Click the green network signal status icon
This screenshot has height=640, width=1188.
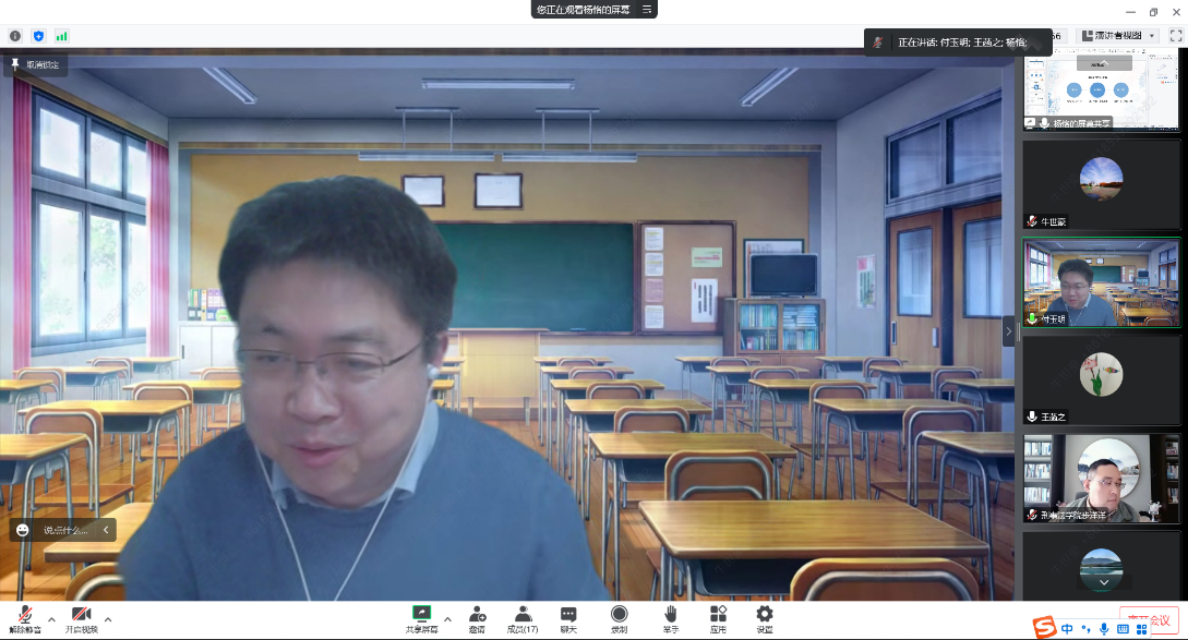pyautogui.click(x=62, y=36)
